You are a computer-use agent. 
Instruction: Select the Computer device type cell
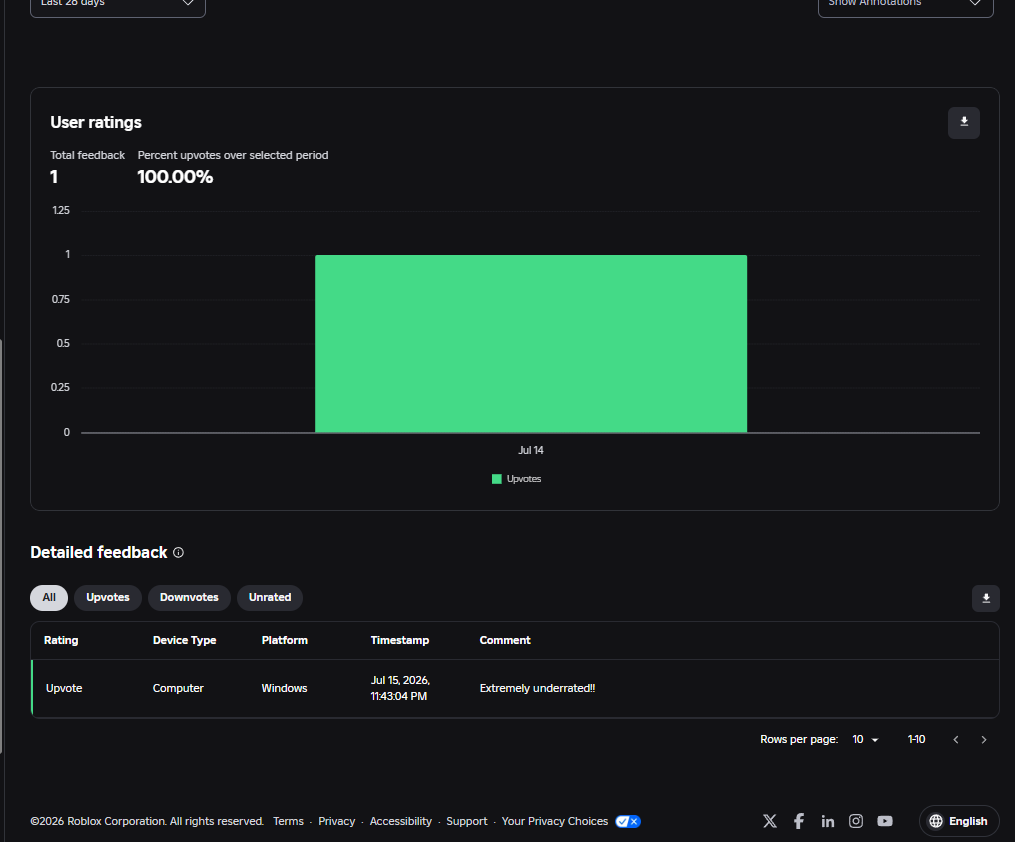[178, 688]
